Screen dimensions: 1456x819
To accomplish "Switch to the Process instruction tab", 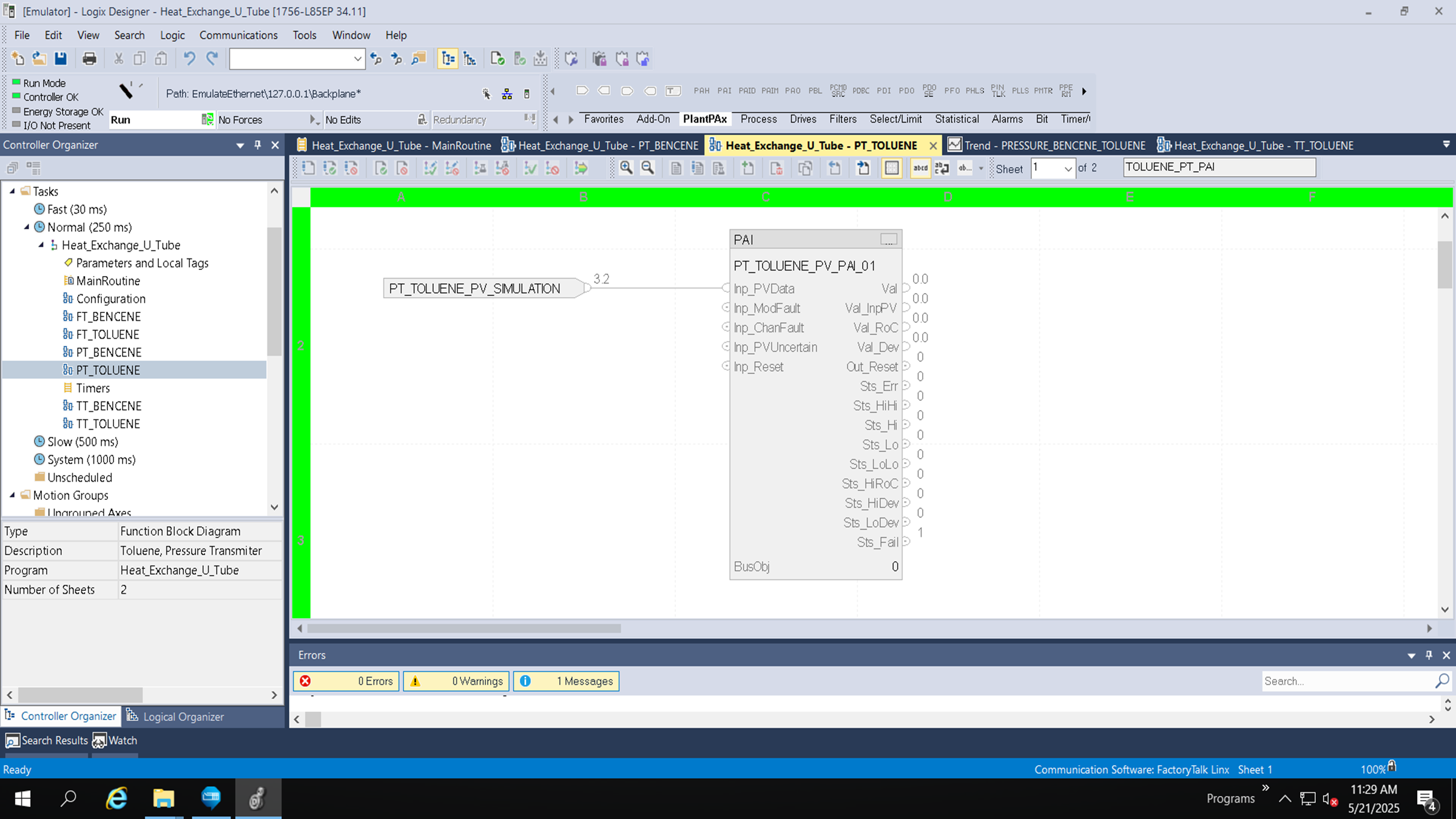I will [758, 119].
